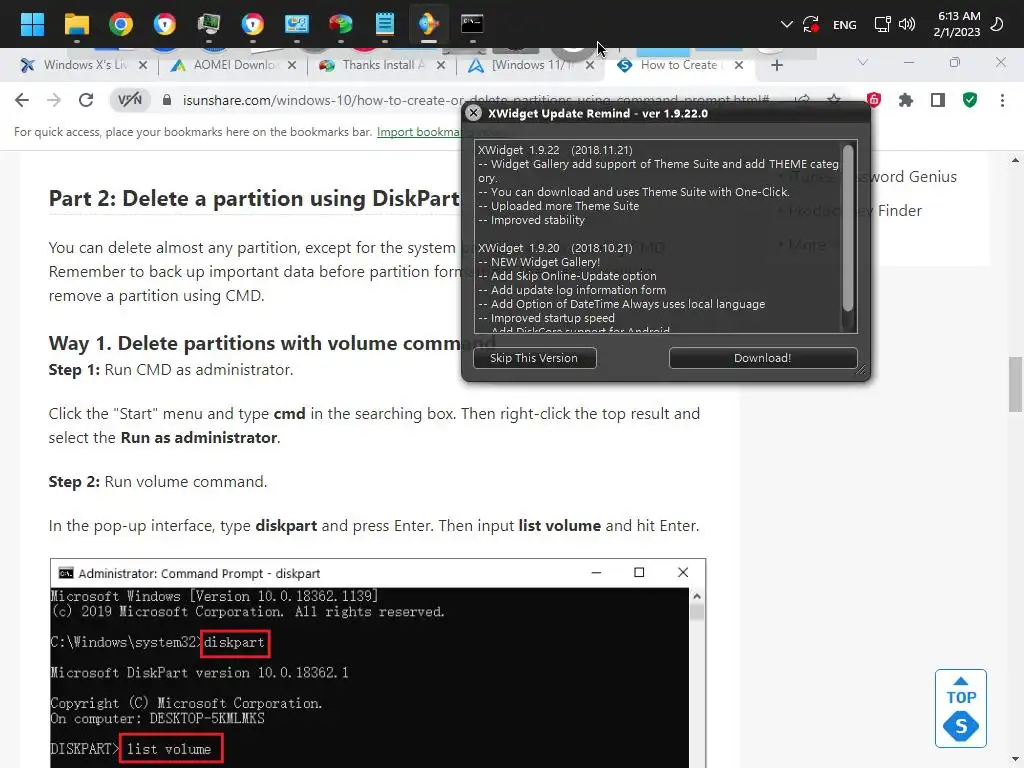Click the Product Key Finder sidebar link
The image size is (1024, 768).
coord(855,211)
